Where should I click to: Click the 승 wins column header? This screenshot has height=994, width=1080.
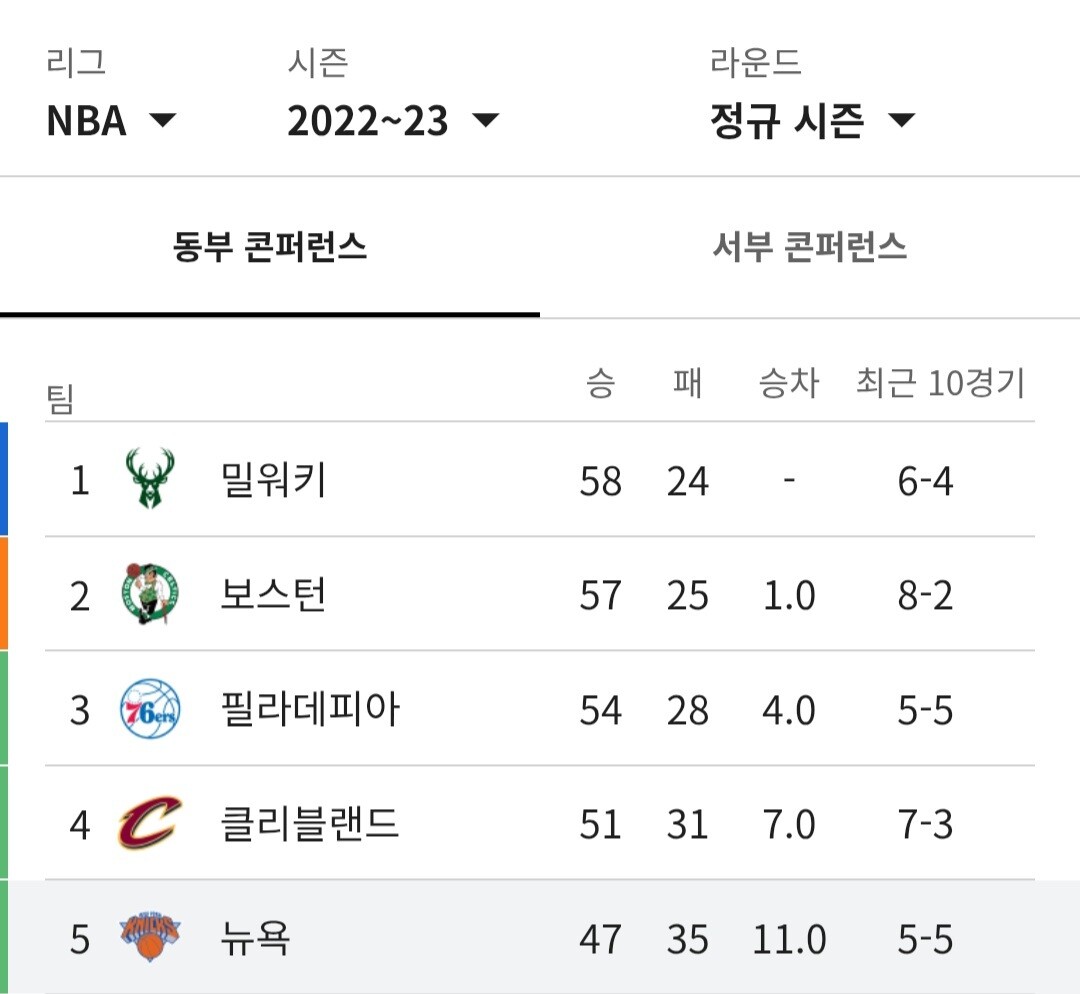click(x=600, y=383)
